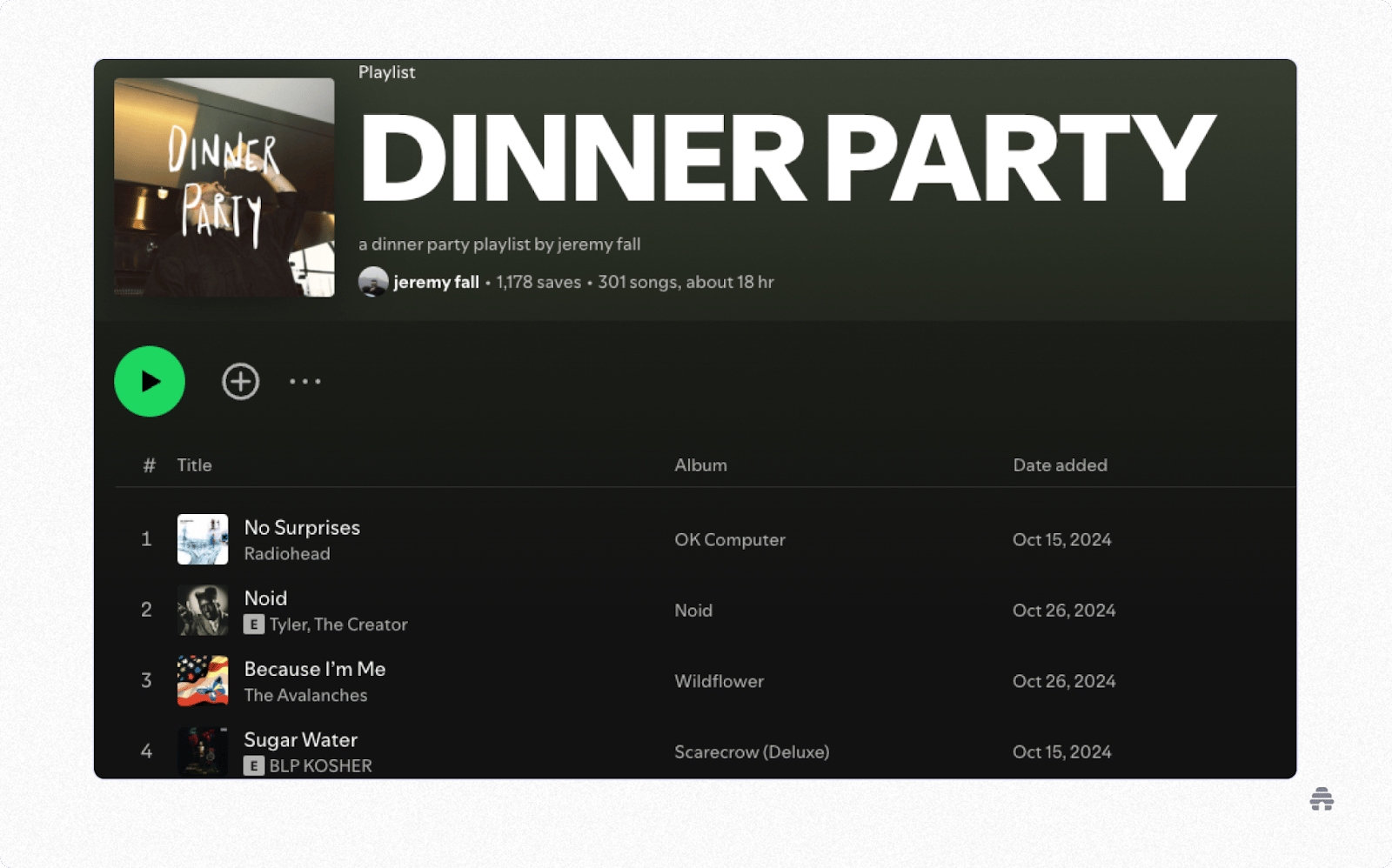This screenshot has height=868, width=1392.
Task: Click the 'Playlist' label above the title
Action: point(387,72)
